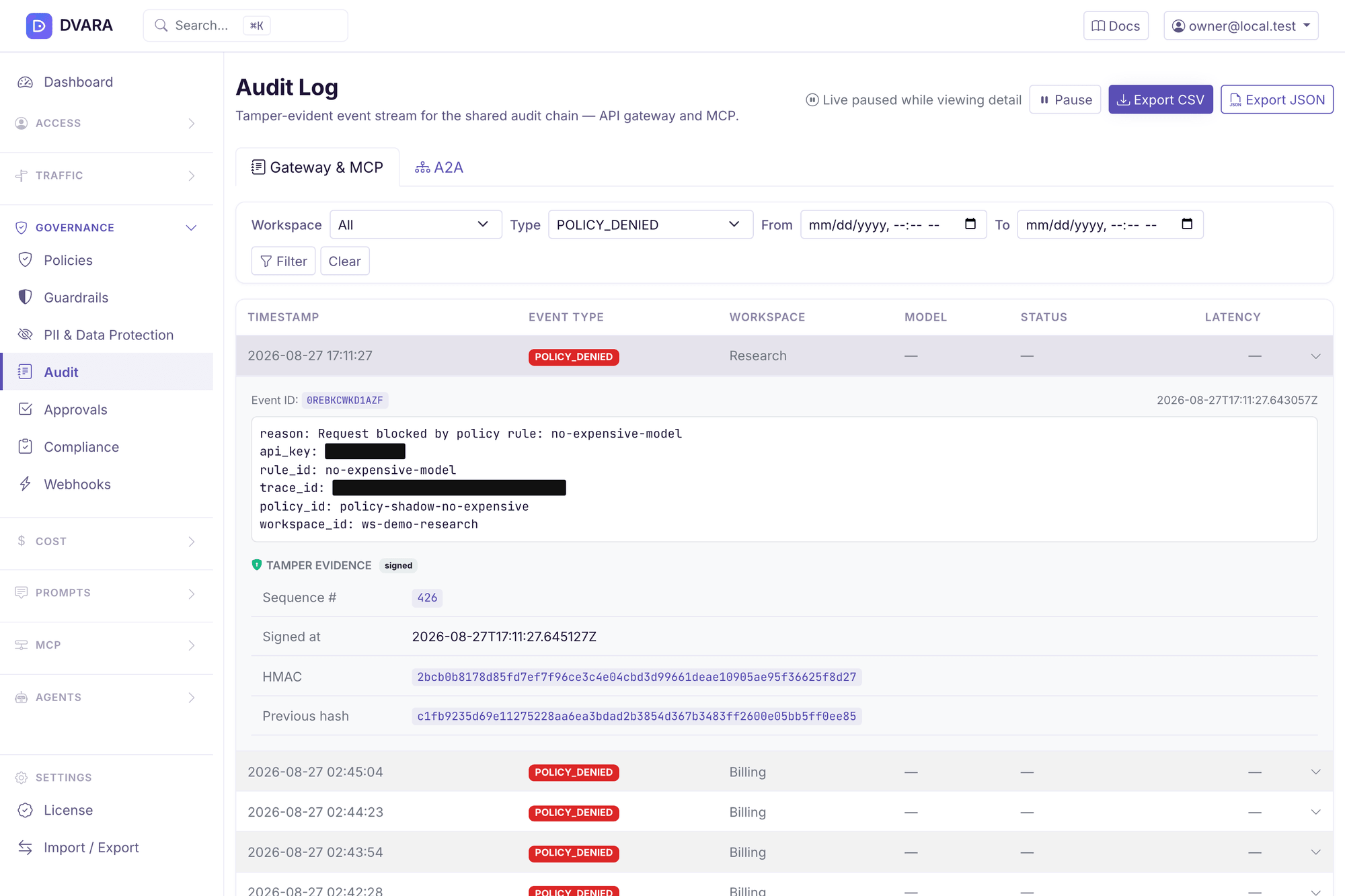The height and width of the screenshot is (896, 1345).
Task: Click the Access person icon
Action: tap(22, 123)
